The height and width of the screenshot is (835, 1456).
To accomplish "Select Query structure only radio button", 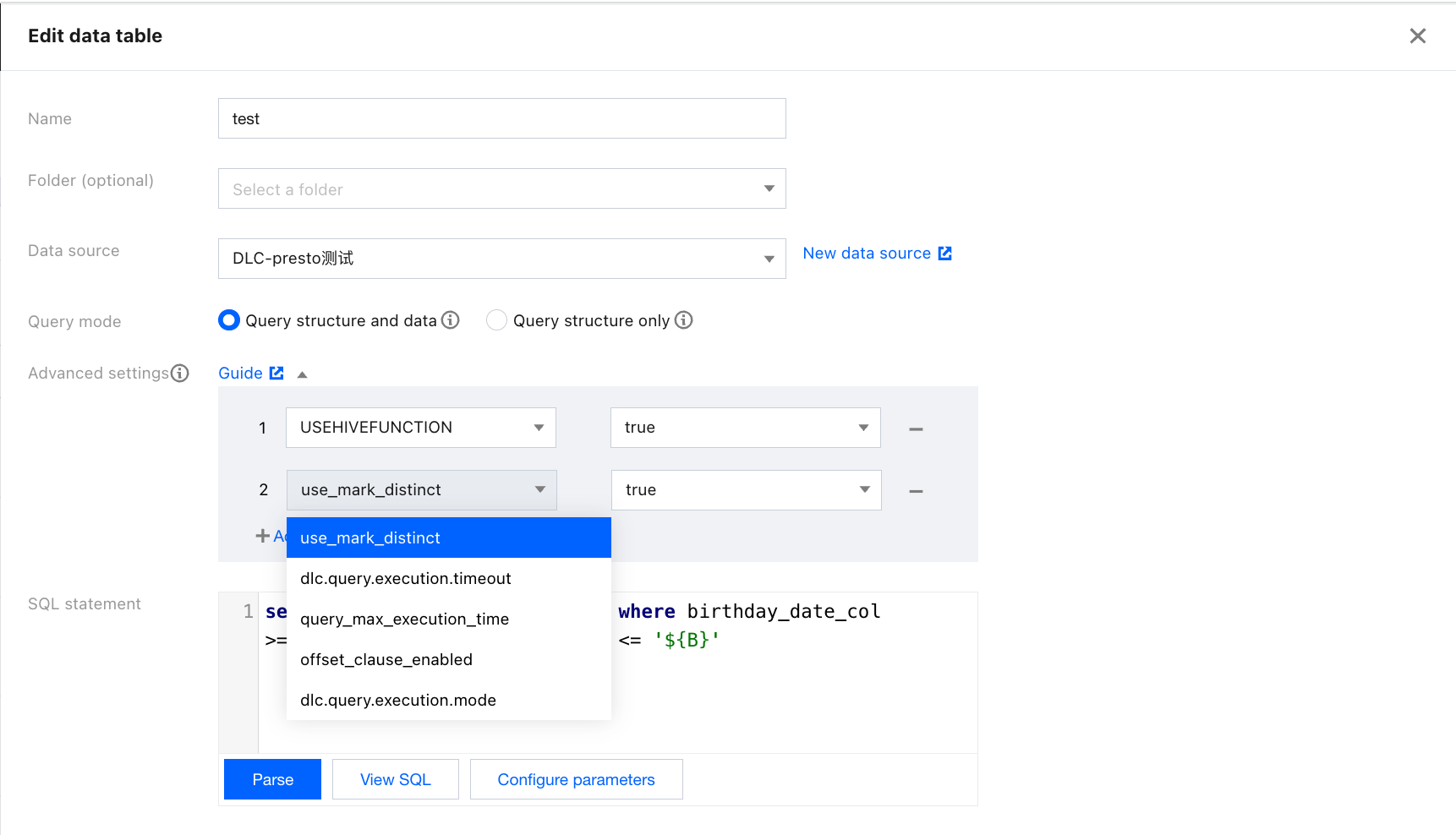I will coord(496,320).
